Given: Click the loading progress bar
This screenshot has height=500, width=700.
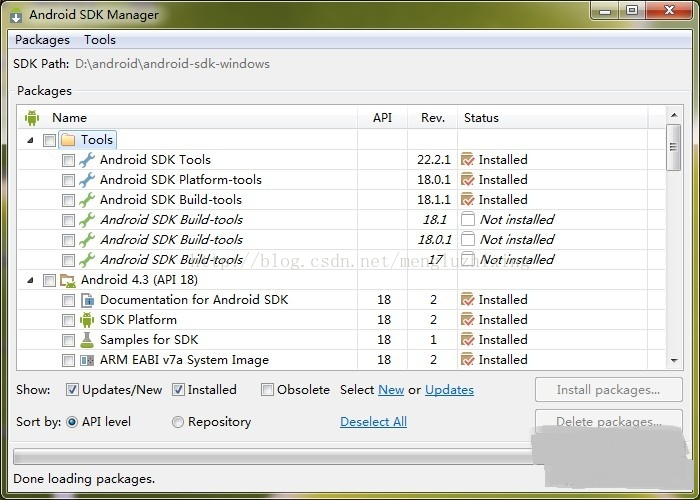Looking at the screenshot, I should click(x=275, y=457).
